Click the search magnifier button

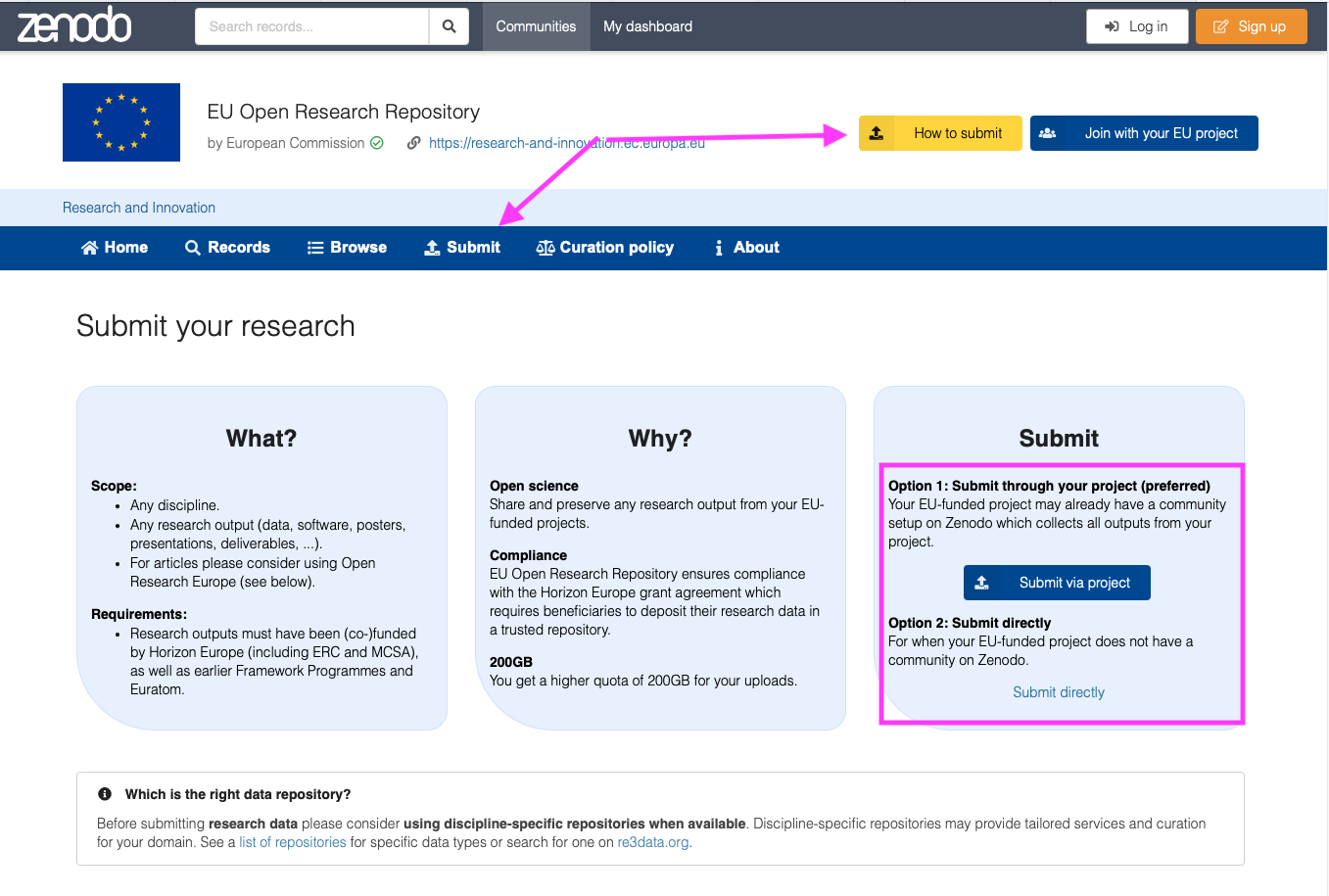pos(449,26)
